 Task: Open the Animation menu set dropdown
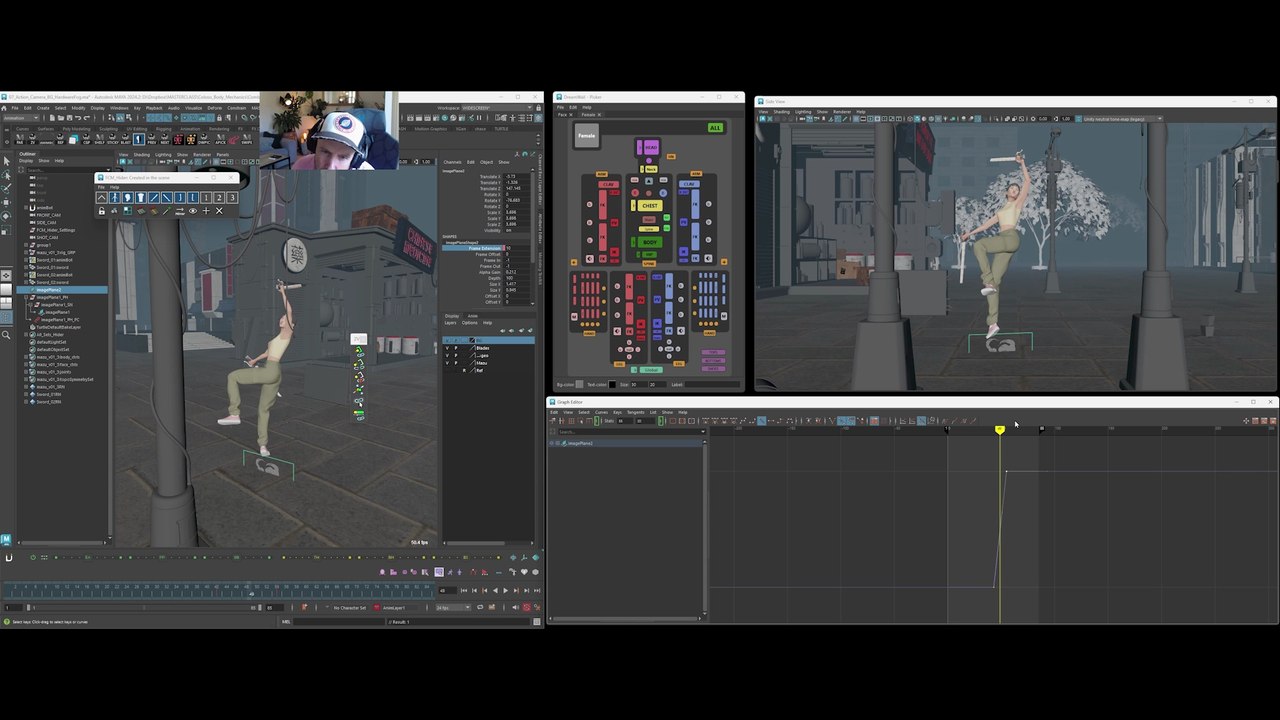click(20, 118)
